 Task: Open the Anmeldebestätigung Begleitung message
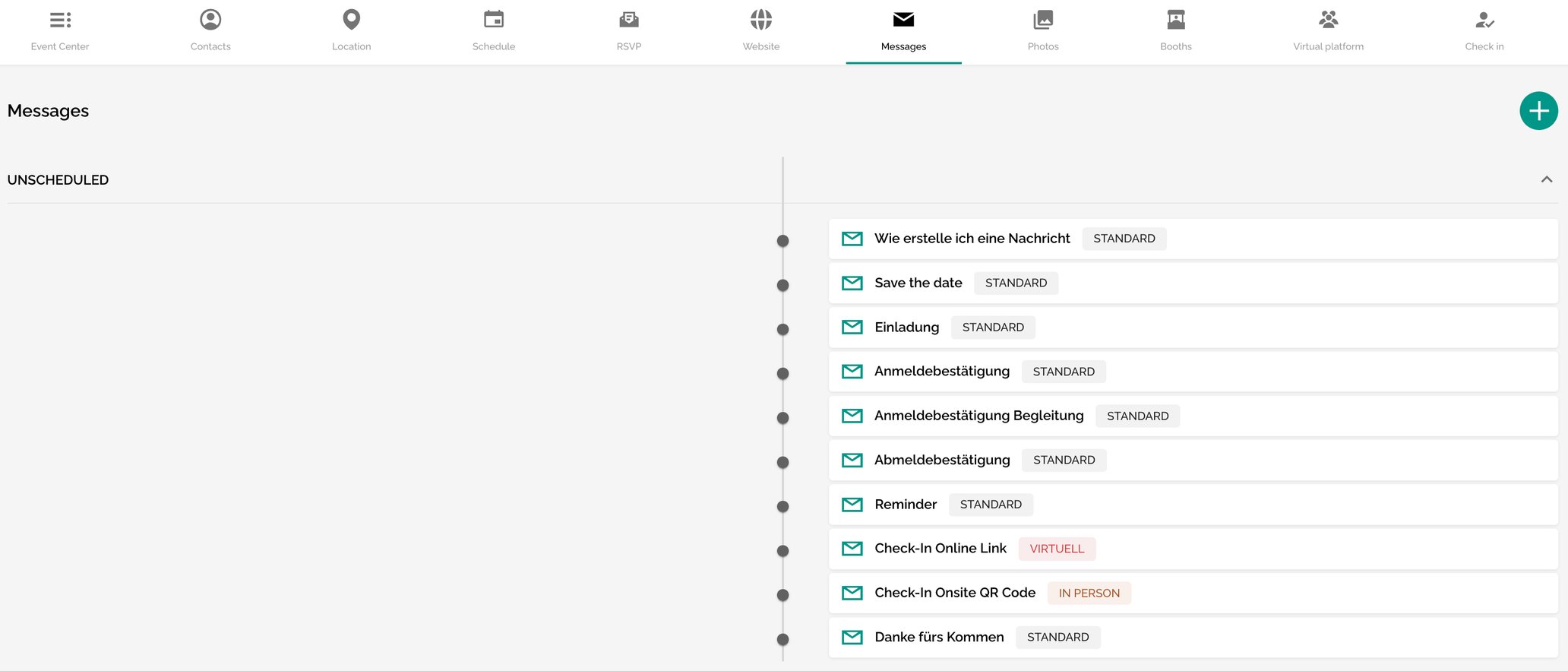[978, 416]
